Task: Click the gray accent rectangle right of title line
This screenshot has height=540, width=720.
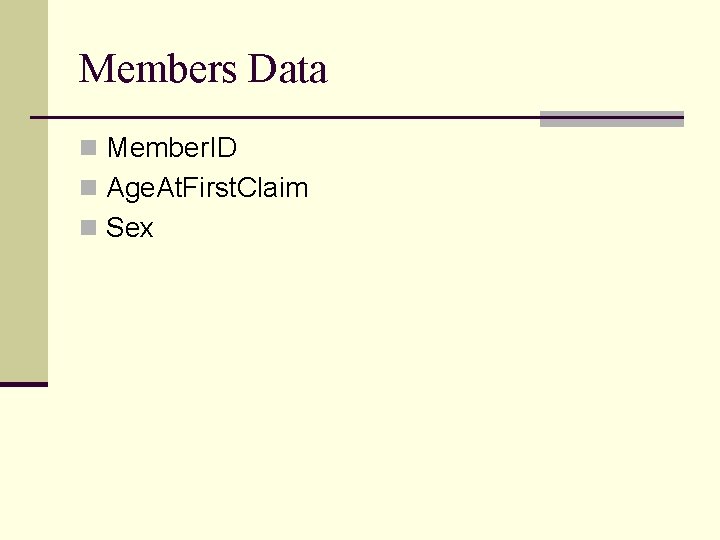Action: [611, 119]
